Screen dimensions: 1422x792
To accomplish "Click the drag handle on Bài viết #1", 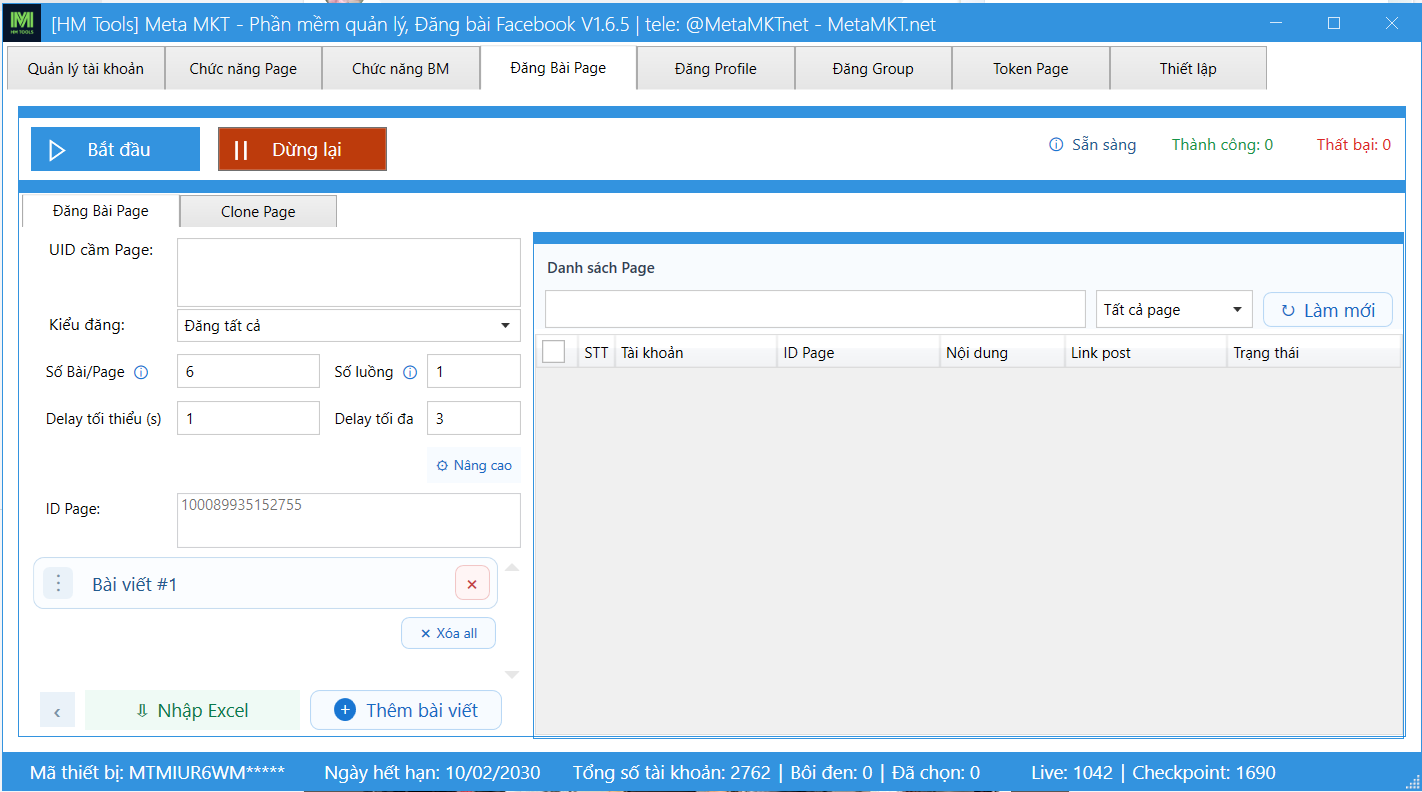I will (58, 583).
